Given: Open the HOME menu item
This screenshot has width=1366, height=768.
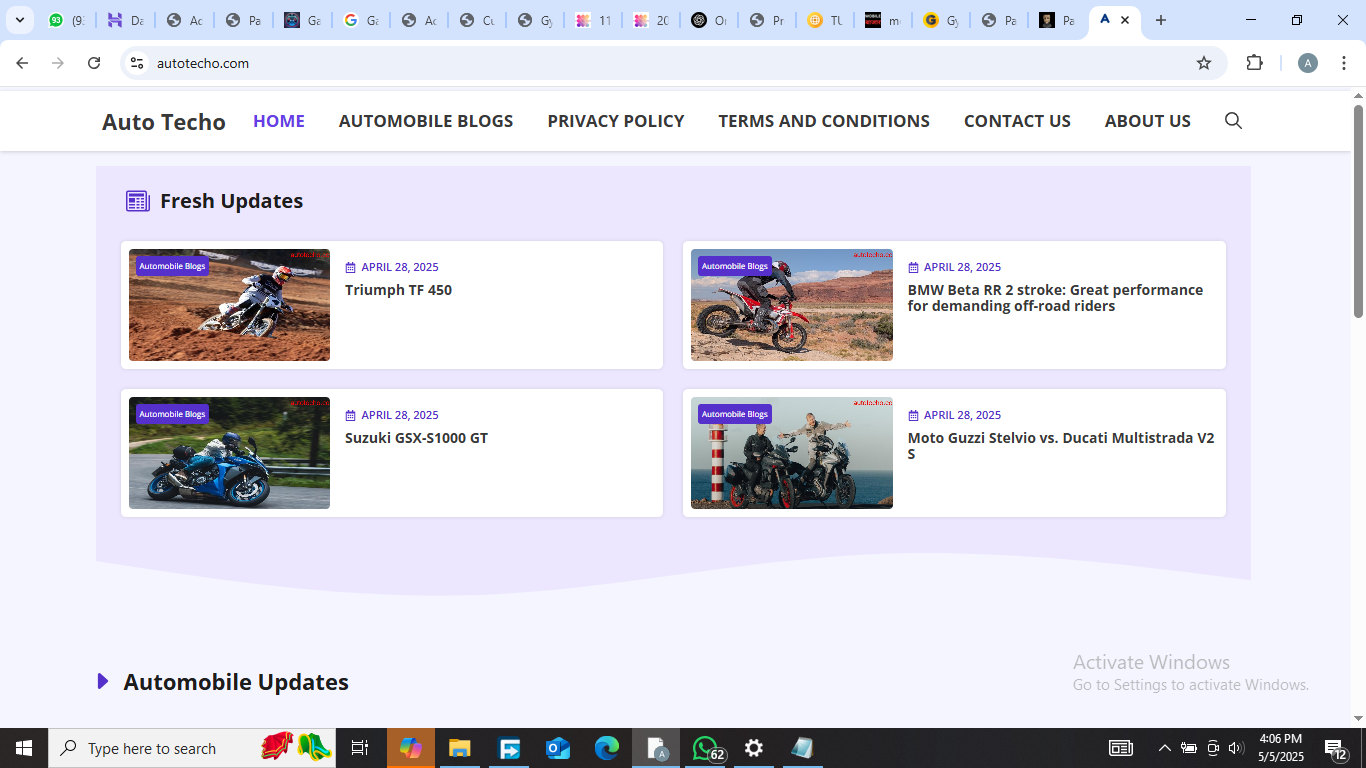Looking at the screenshot, I should pos(279,121).
